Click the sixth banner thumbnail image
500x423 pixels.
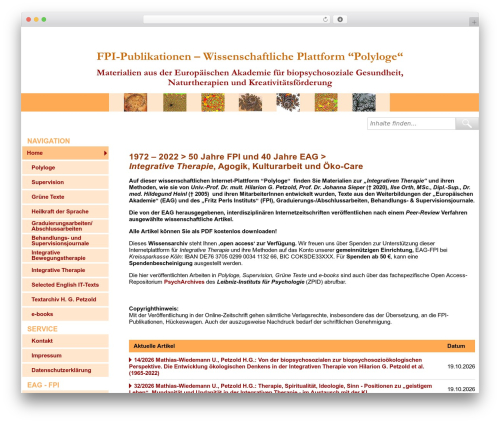pos(326,102)
